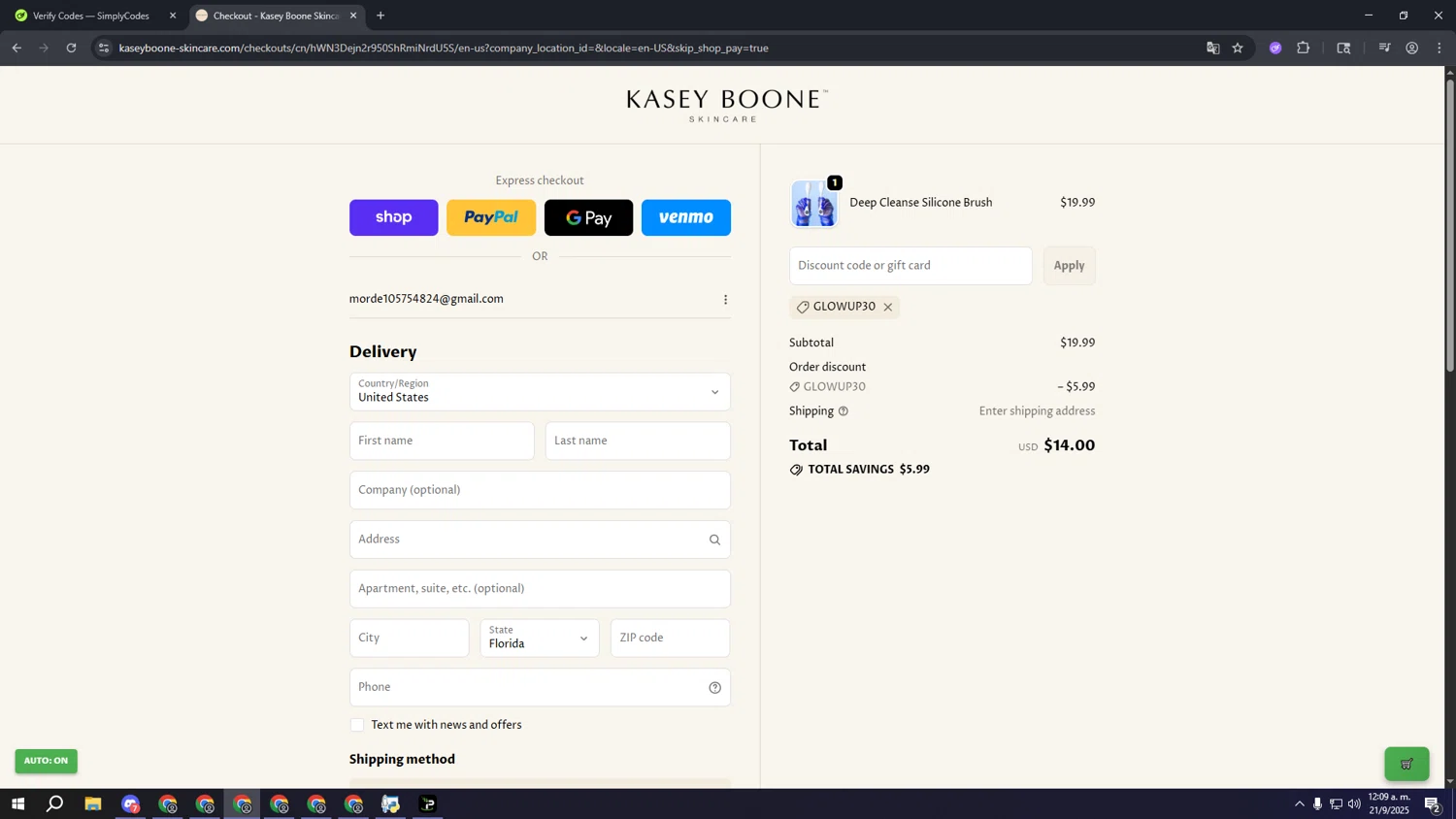Expand the Country/Region dropdown
The image size is (1456, 819).
tap(540, 392)
